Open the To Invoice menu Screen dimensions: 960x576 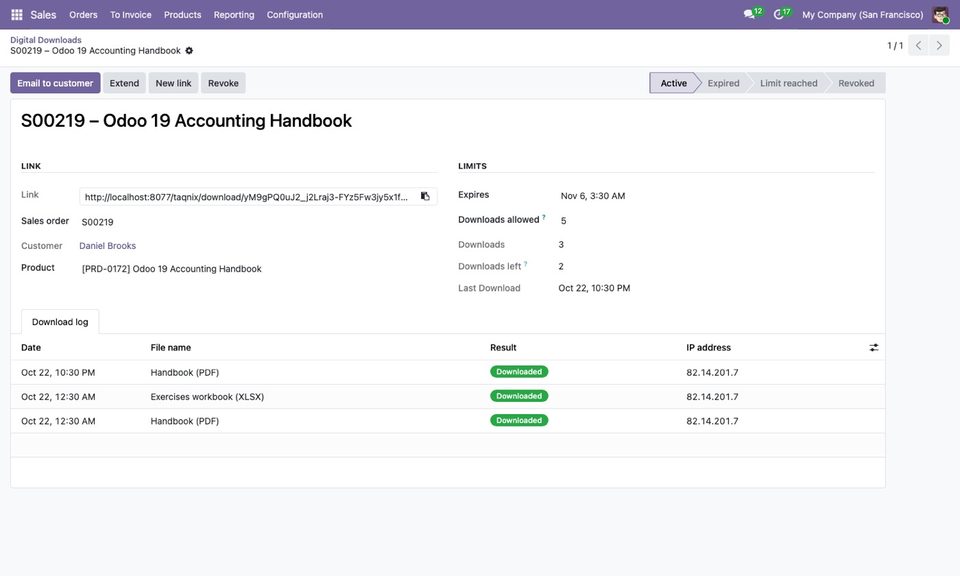point(130,15)
